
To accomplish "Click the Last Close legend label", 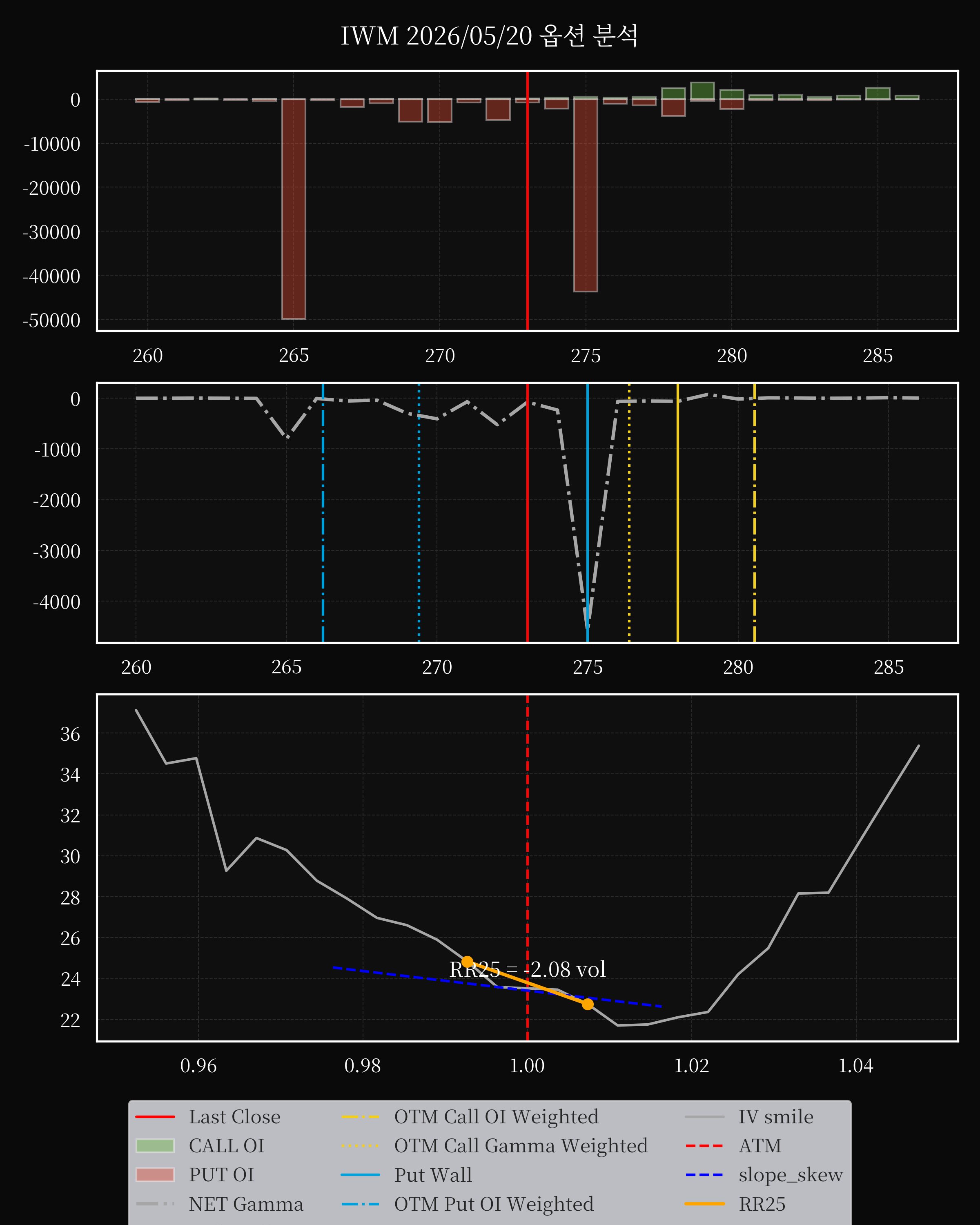I will pyautogui.click(x=235, y=1116).
